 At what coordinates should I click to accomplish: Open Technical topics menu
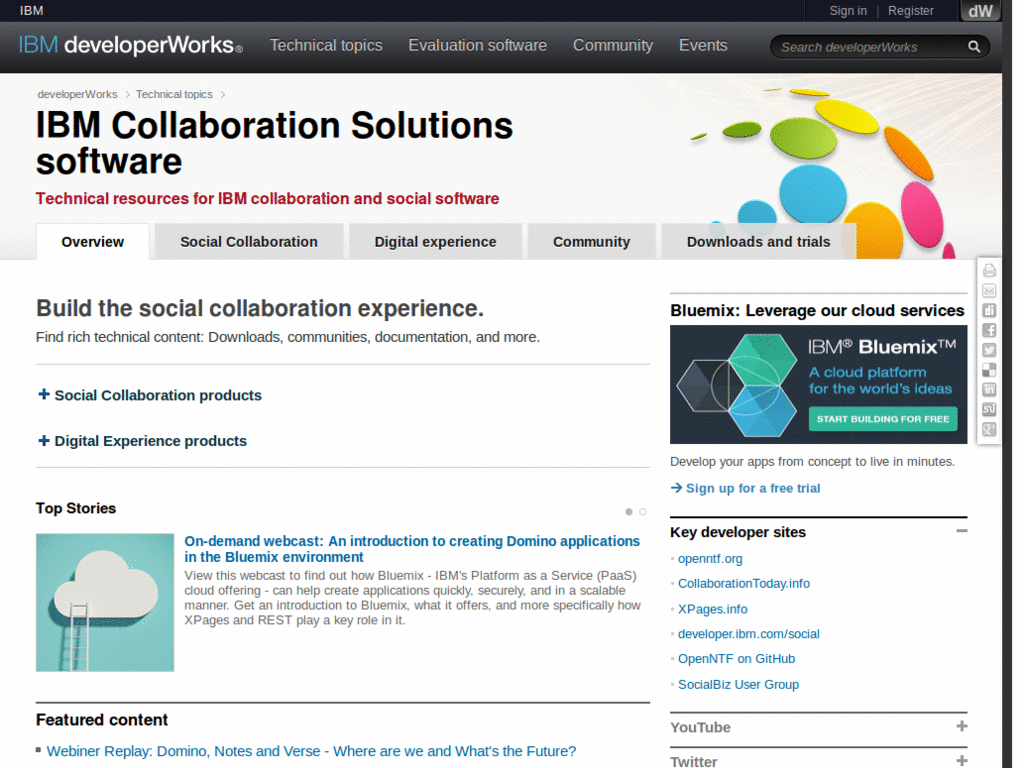click(x=326, y=45)
